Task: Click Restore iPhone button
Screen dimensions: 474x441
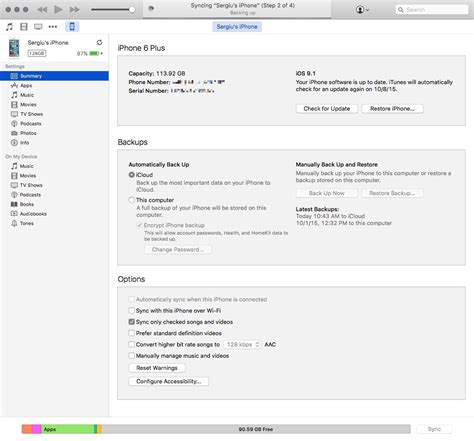Action: click(392, 109)
